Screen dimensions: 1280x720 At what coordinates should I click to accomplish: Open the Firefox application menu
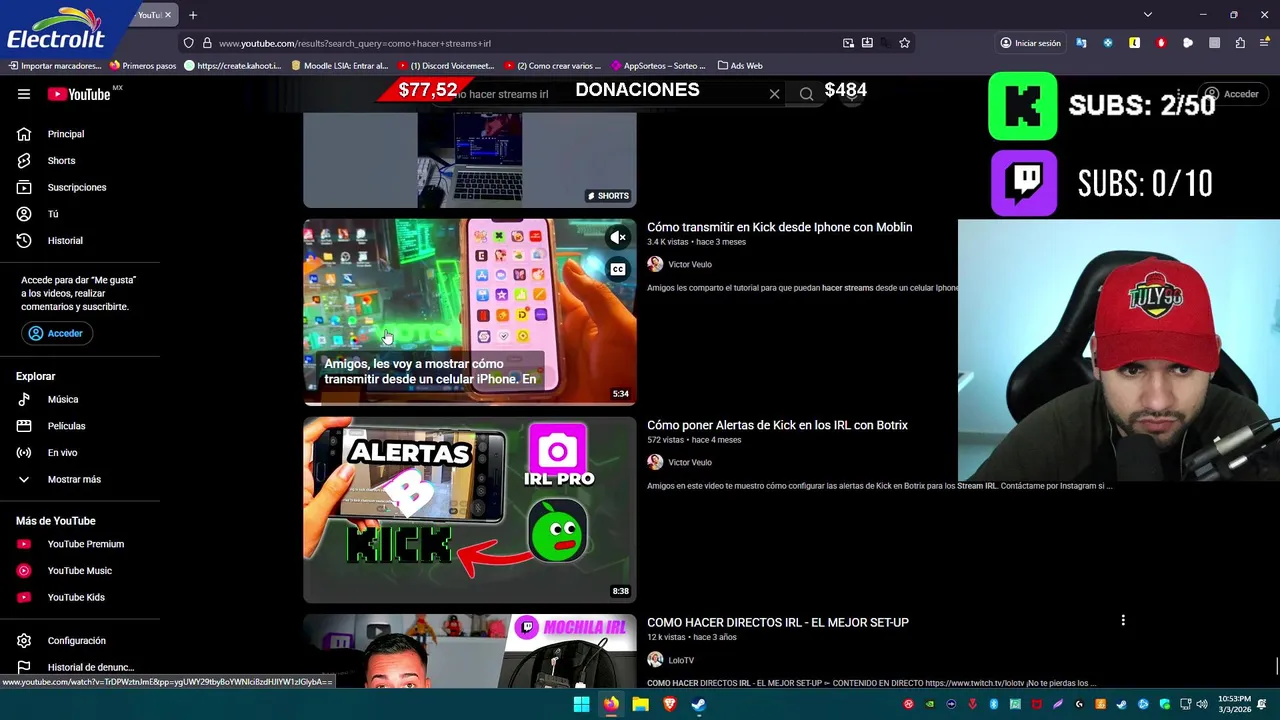pyautogui.click(x=1265, y=43)
